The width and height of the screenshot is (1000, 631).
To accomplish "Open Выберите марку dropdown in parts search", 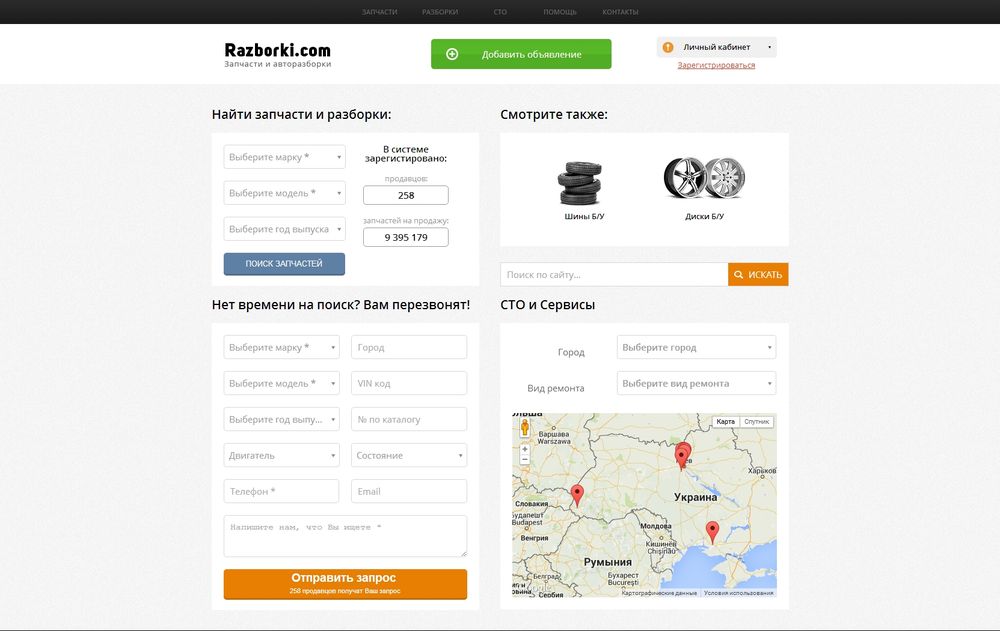I will point(284,157).
